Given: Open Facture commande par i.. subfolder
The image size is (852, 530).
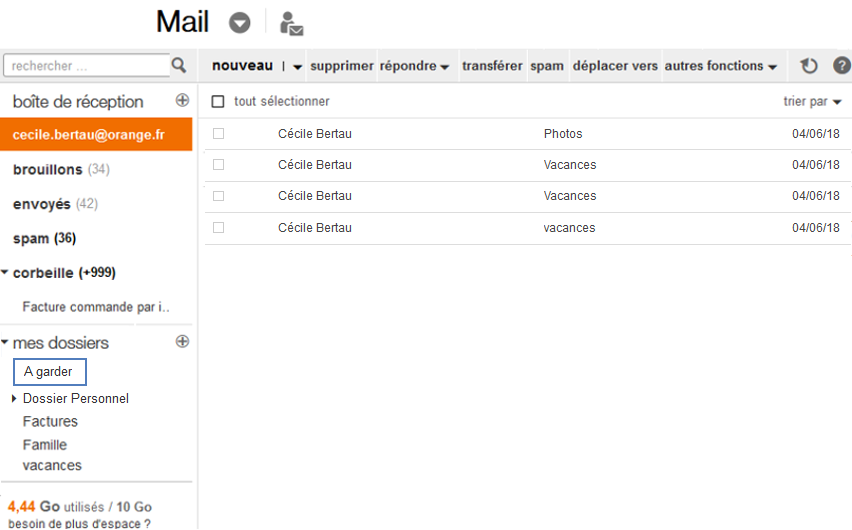Looking at the screenshot, I should click(x=96, y=307).
